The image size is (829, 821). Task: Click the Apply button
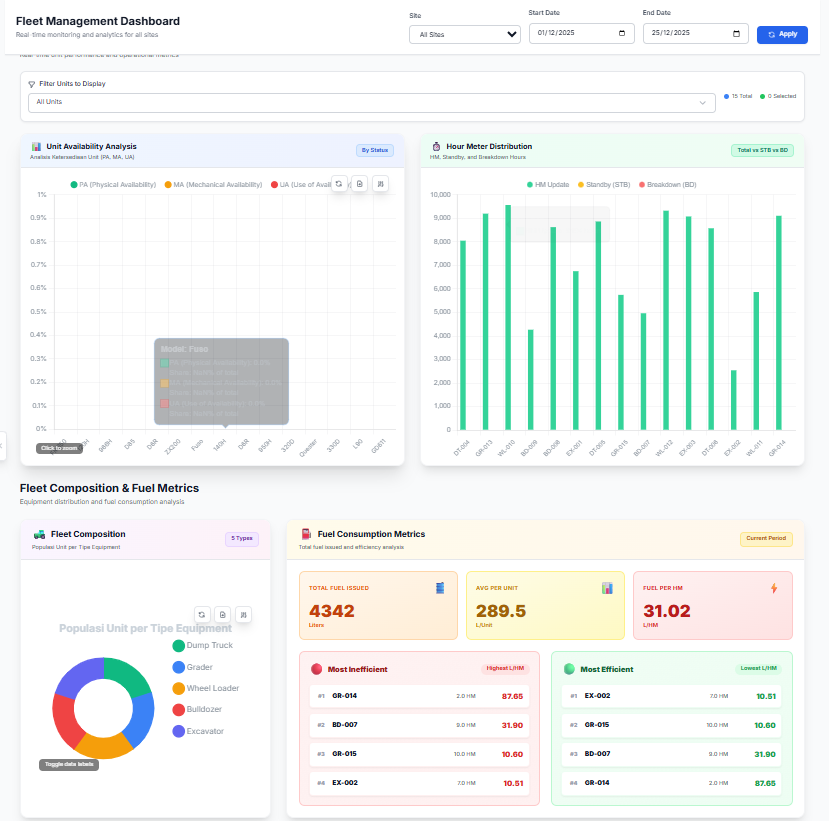pos(782,34)
